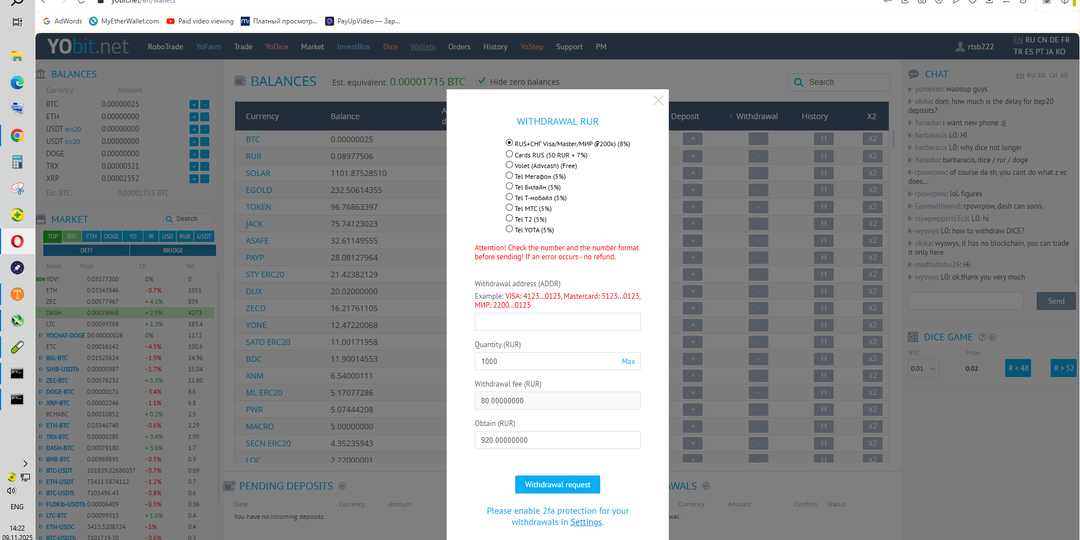
Task: Click the volume speaker icon in the tray
Action: (11, 491)
